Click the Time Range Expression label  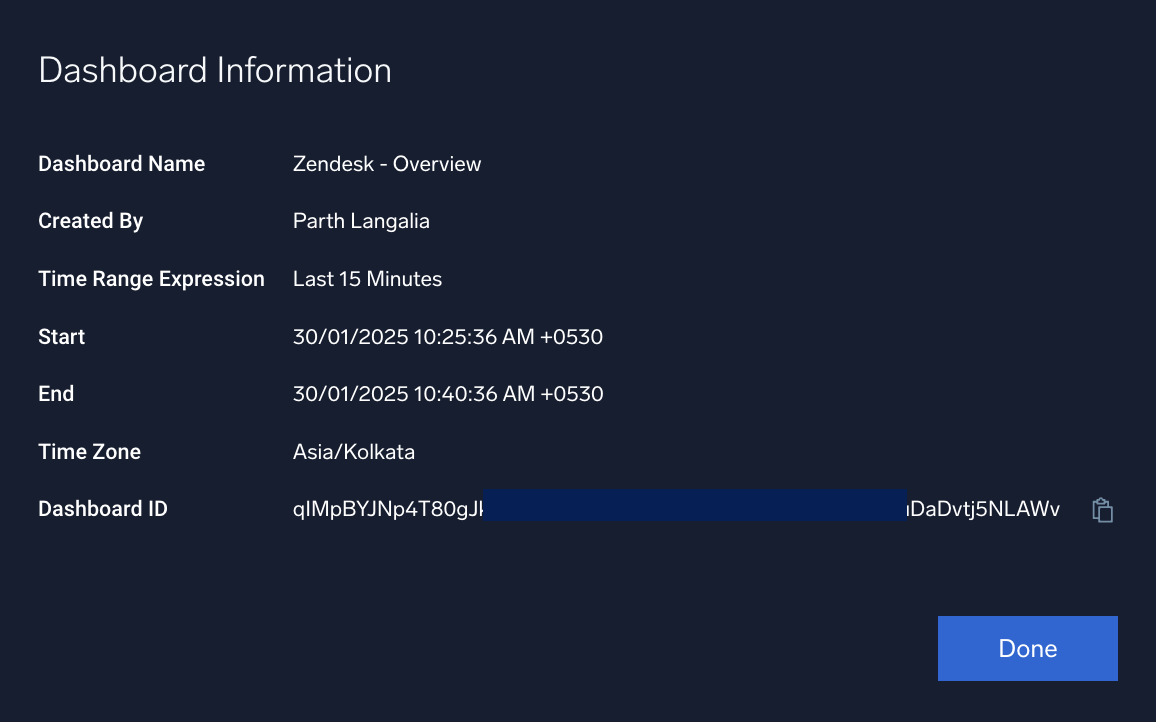point(151,279)
